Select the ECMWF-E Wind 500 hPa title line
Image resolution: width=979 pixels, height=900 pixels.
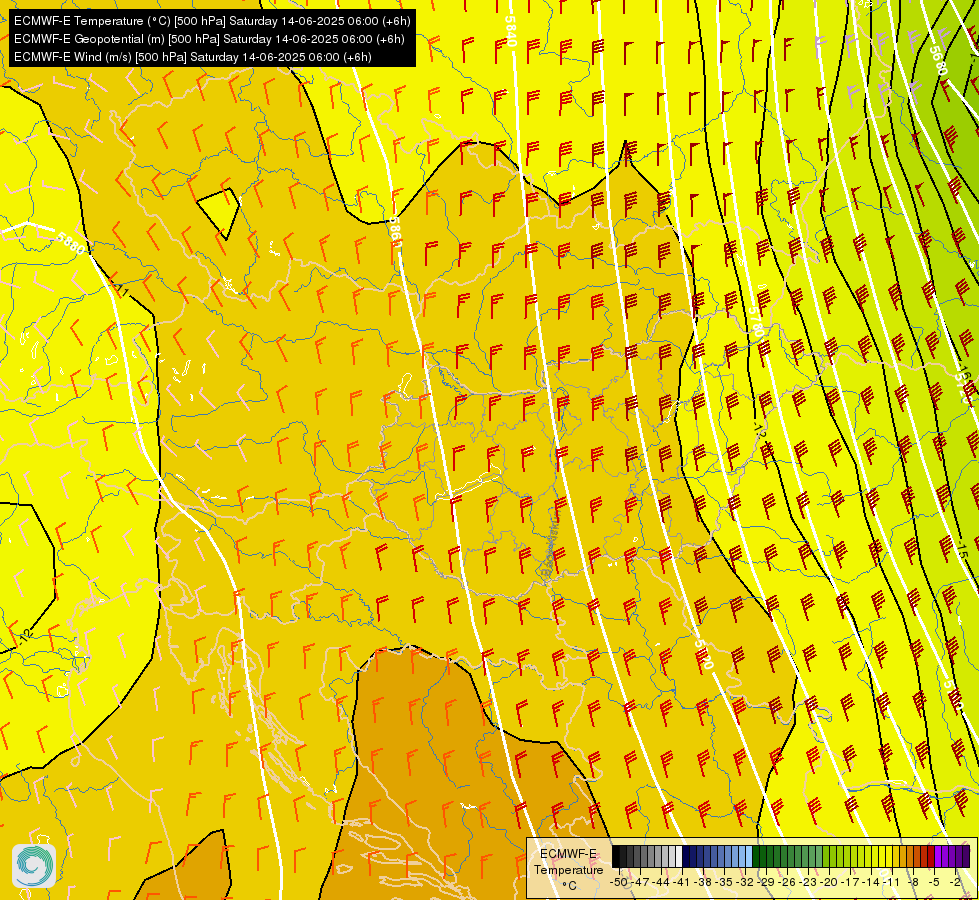tap(192, 57)
